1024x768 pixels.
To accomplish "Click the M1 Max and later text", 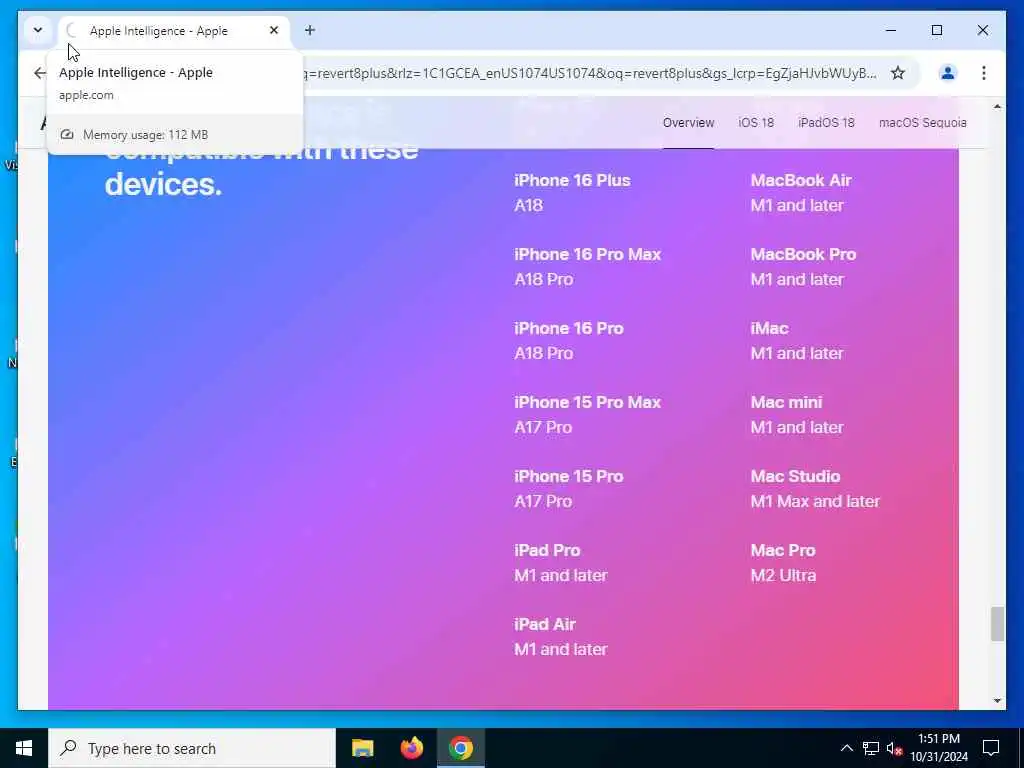I will click(x=815, y=502).
